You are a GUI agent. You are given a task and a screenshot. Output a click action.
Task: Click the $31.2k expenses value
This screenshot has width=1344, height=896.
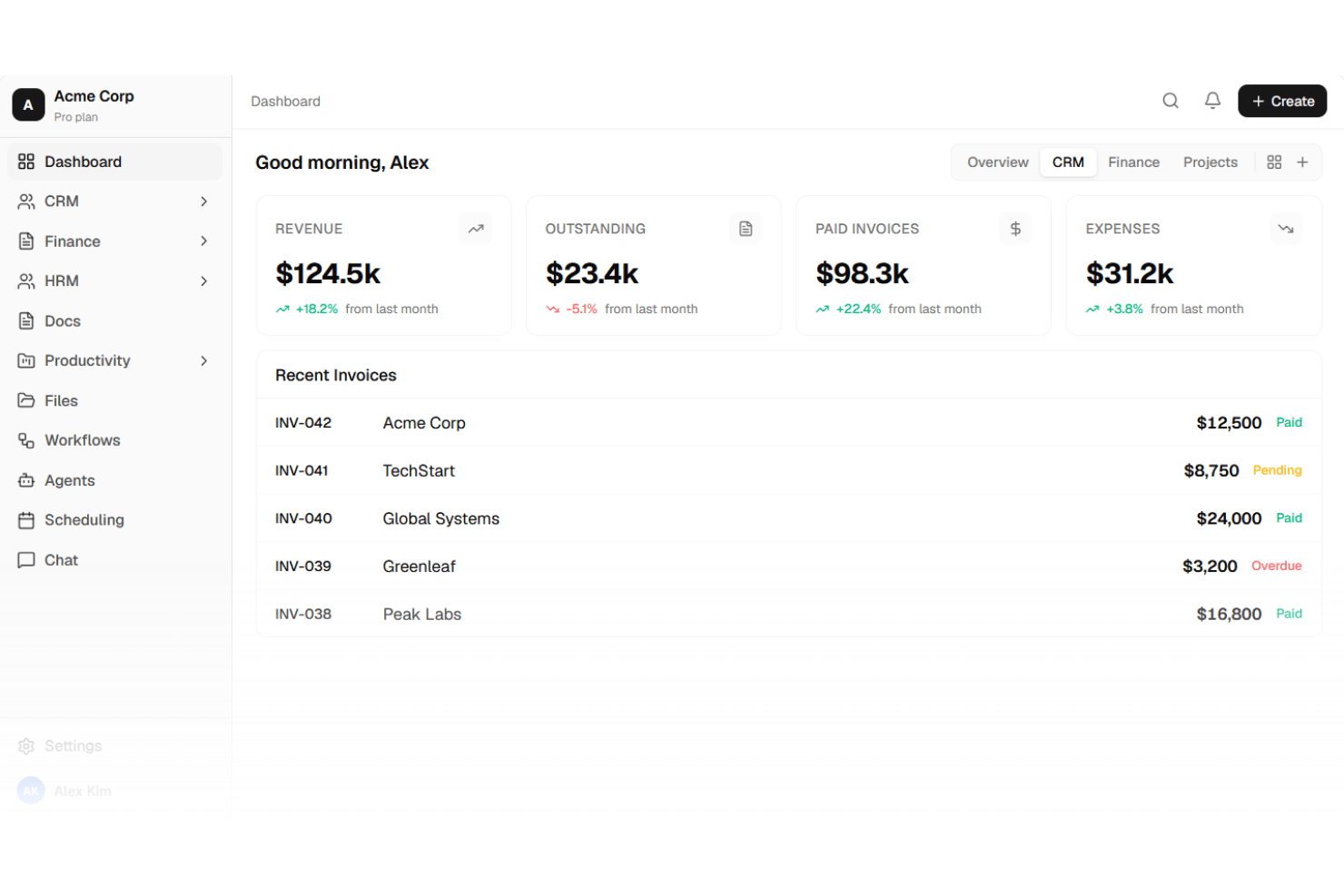coord(1130,273)
